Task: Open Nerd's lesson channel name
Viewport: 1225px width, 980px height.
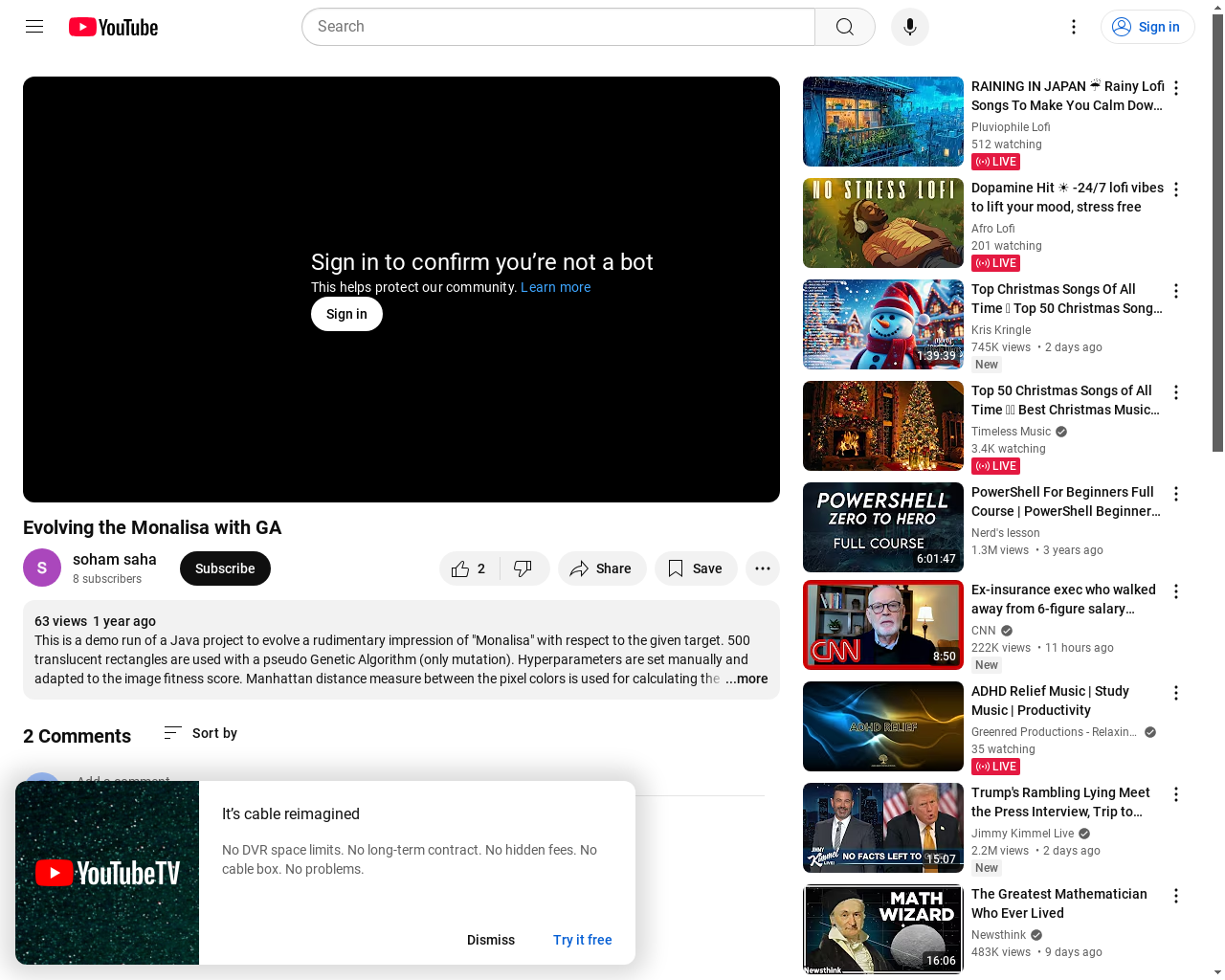Action: pos(1006,533)
